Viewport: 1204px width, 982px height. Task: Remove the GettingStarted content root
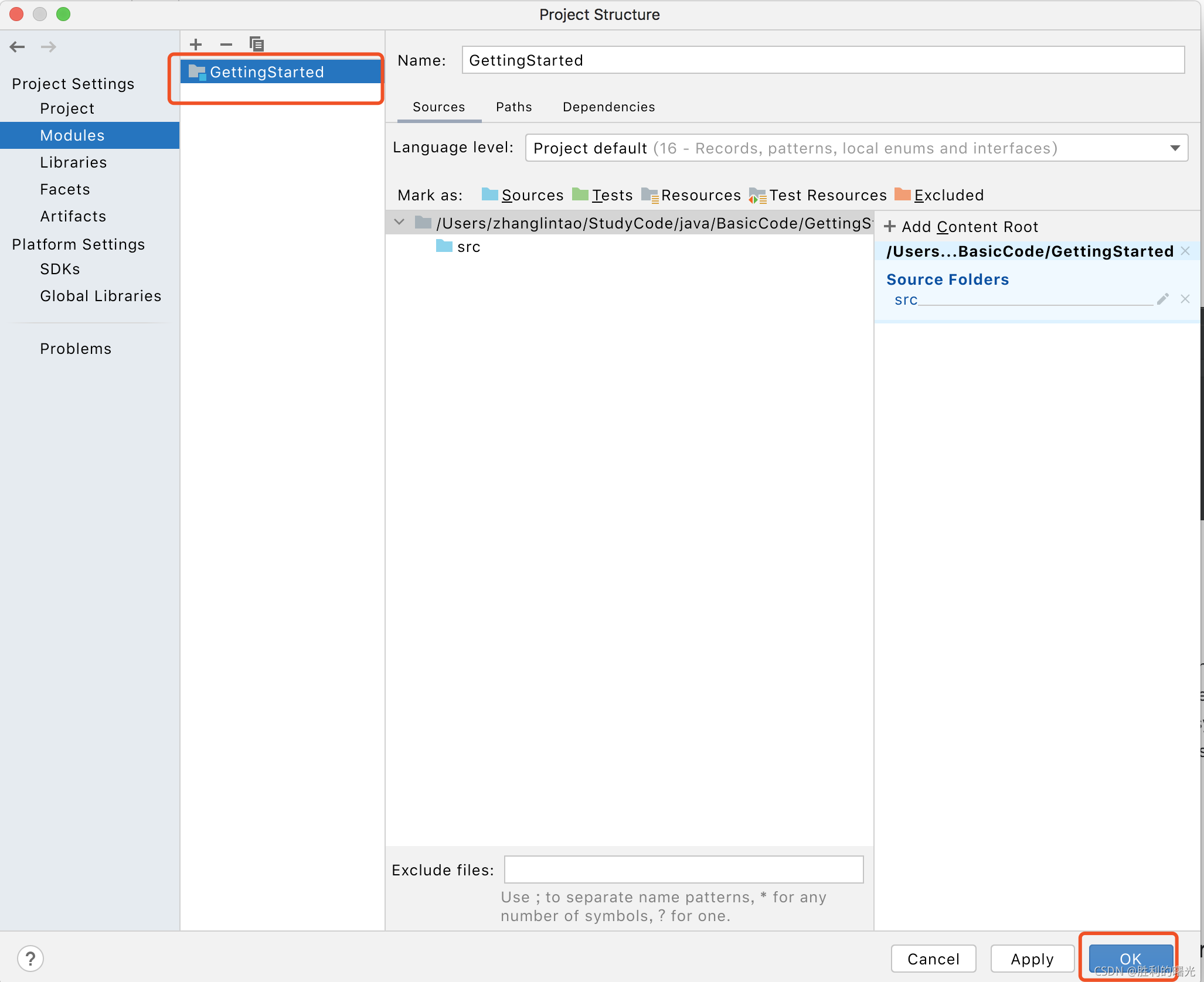coord(1185,251)
